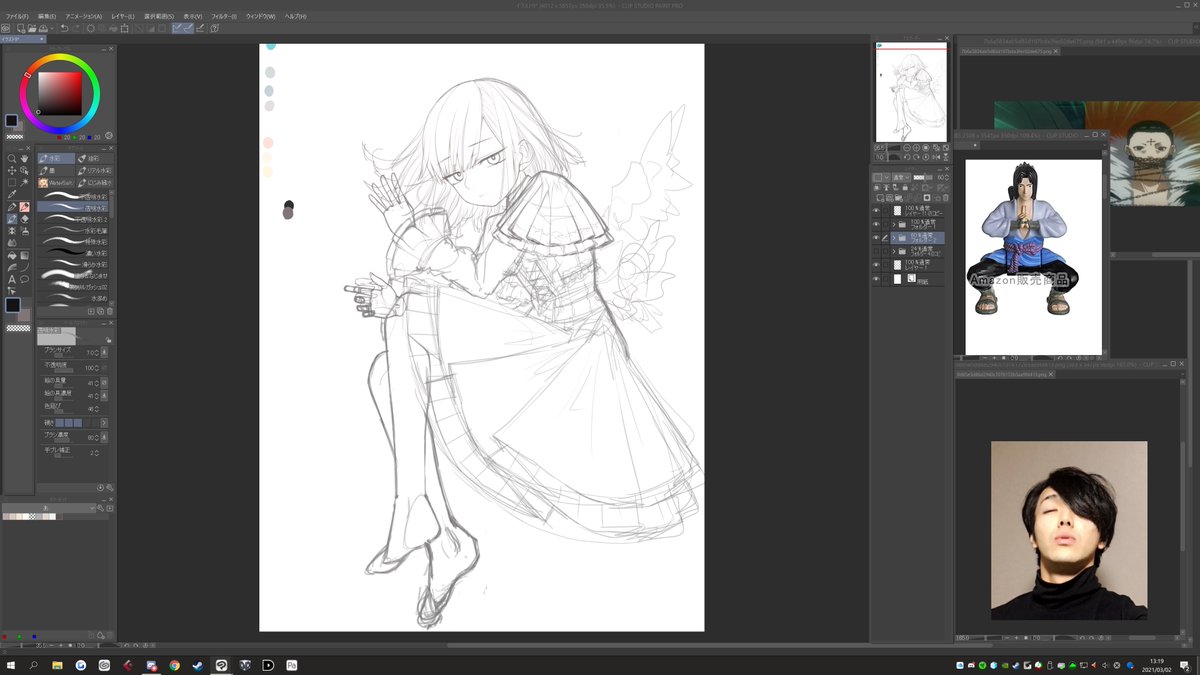Expand the brush tip hardness options arrow
Image resolution: width=1200 pixels, height=675 pixels.
pyautogui.click(x=105, y=423)
